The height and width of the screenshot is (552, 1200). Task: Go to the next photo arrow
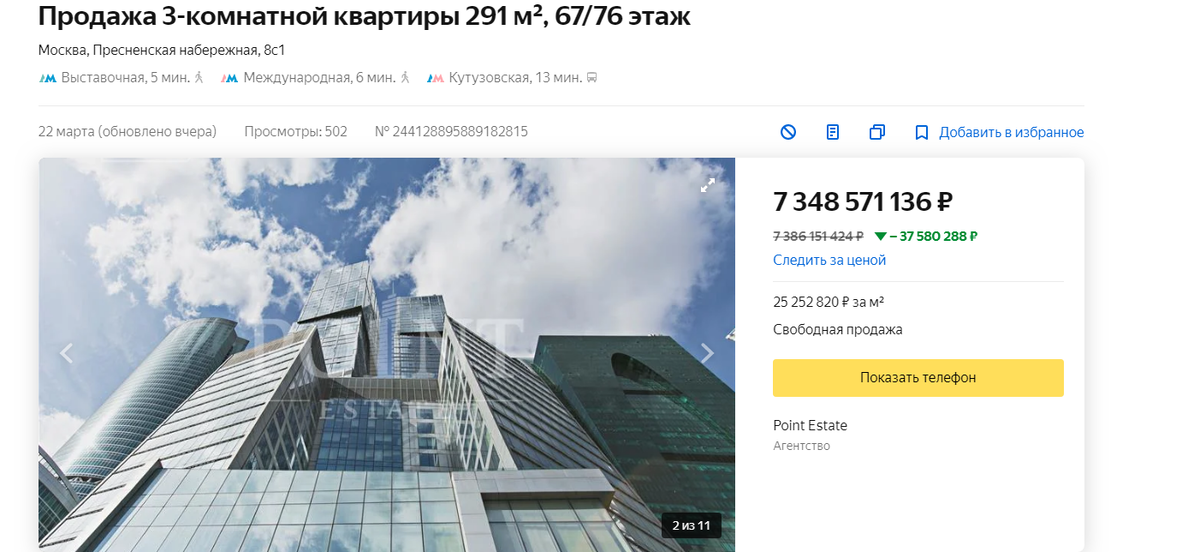point(707,353)
